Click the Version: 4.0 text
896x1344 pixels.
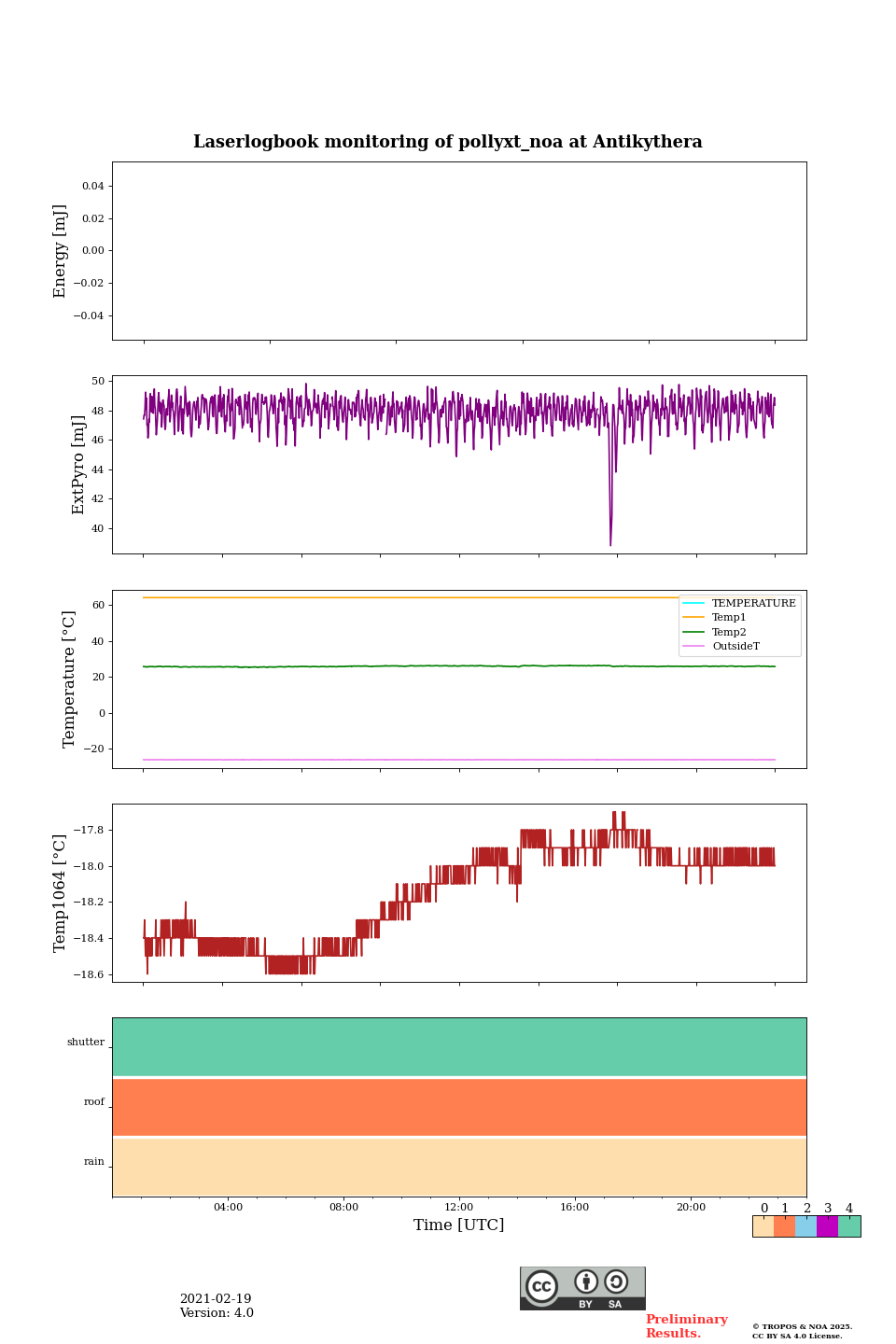pyautogui.click(x=217, y=1312)
